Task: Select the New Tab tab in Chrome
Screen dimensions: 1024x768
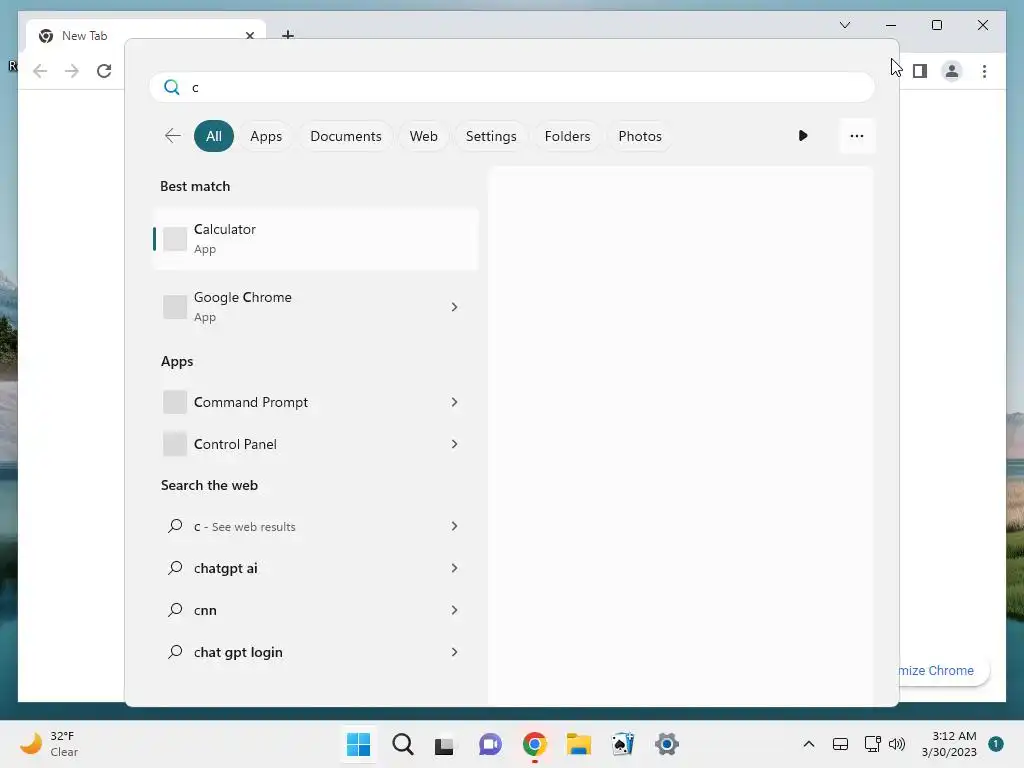Action: [x=146, y=36]
